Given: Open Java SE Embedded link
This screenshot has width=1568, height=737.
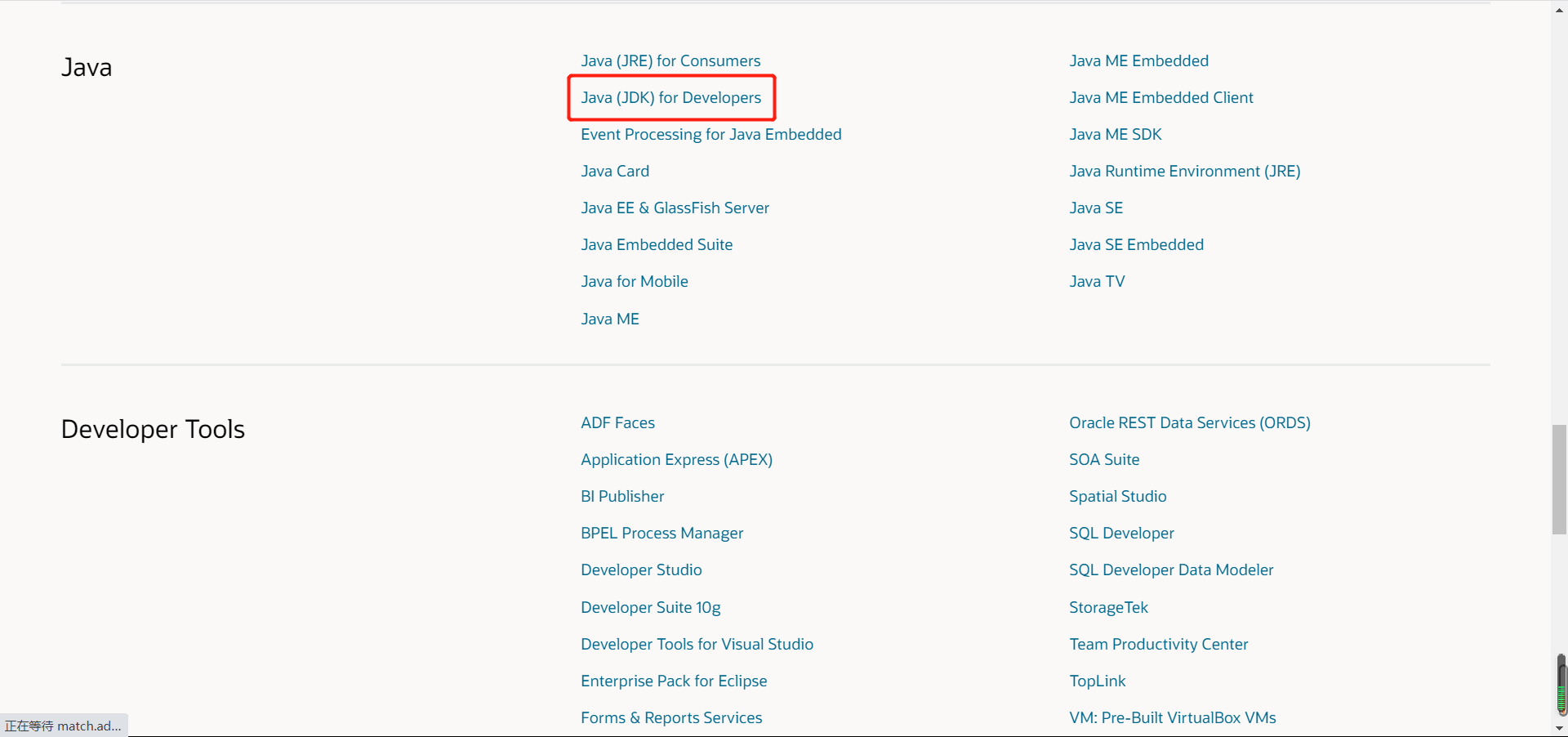Looking at the screenshot, I should pos(1137,245).
